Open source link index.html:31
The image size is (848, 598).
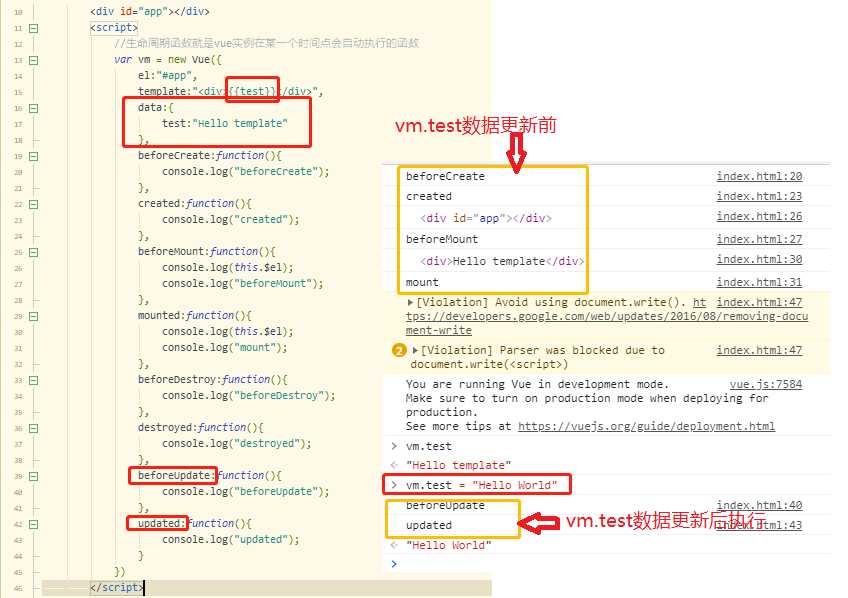pyautogui.click(x=759, y=282)
